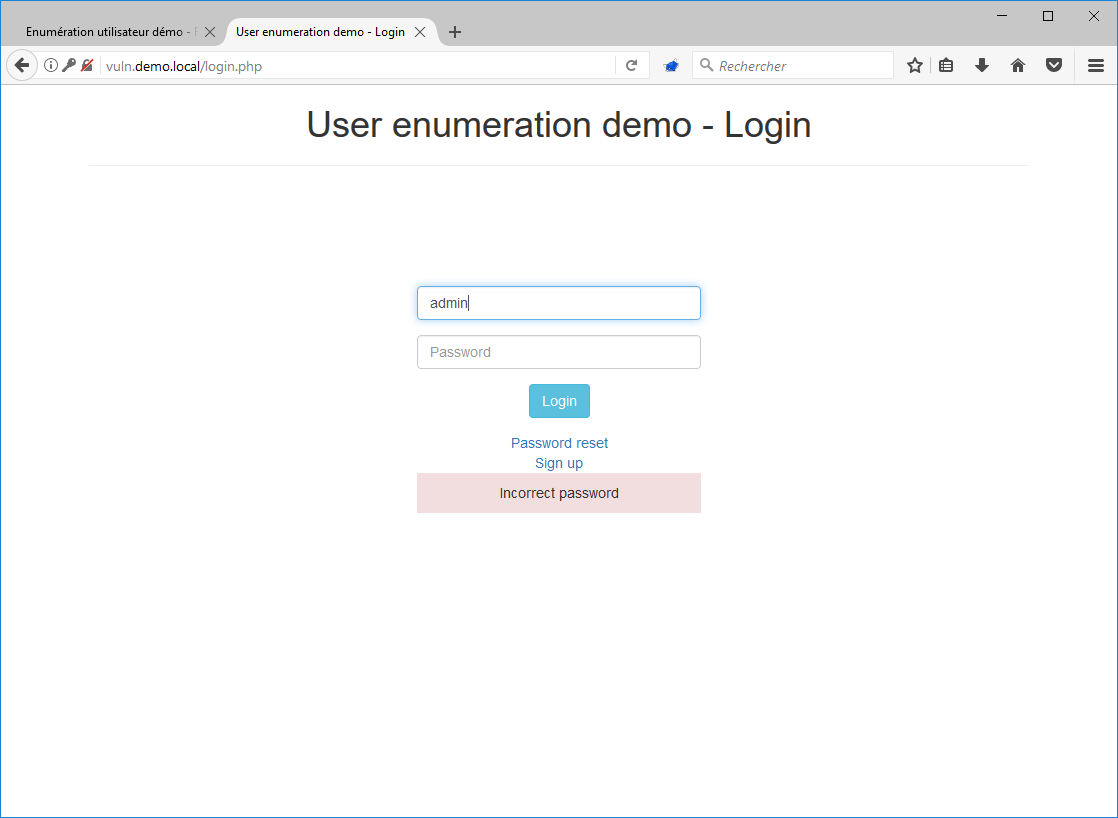
Task: Save the page to Pocket
Action: point(1054,64)
